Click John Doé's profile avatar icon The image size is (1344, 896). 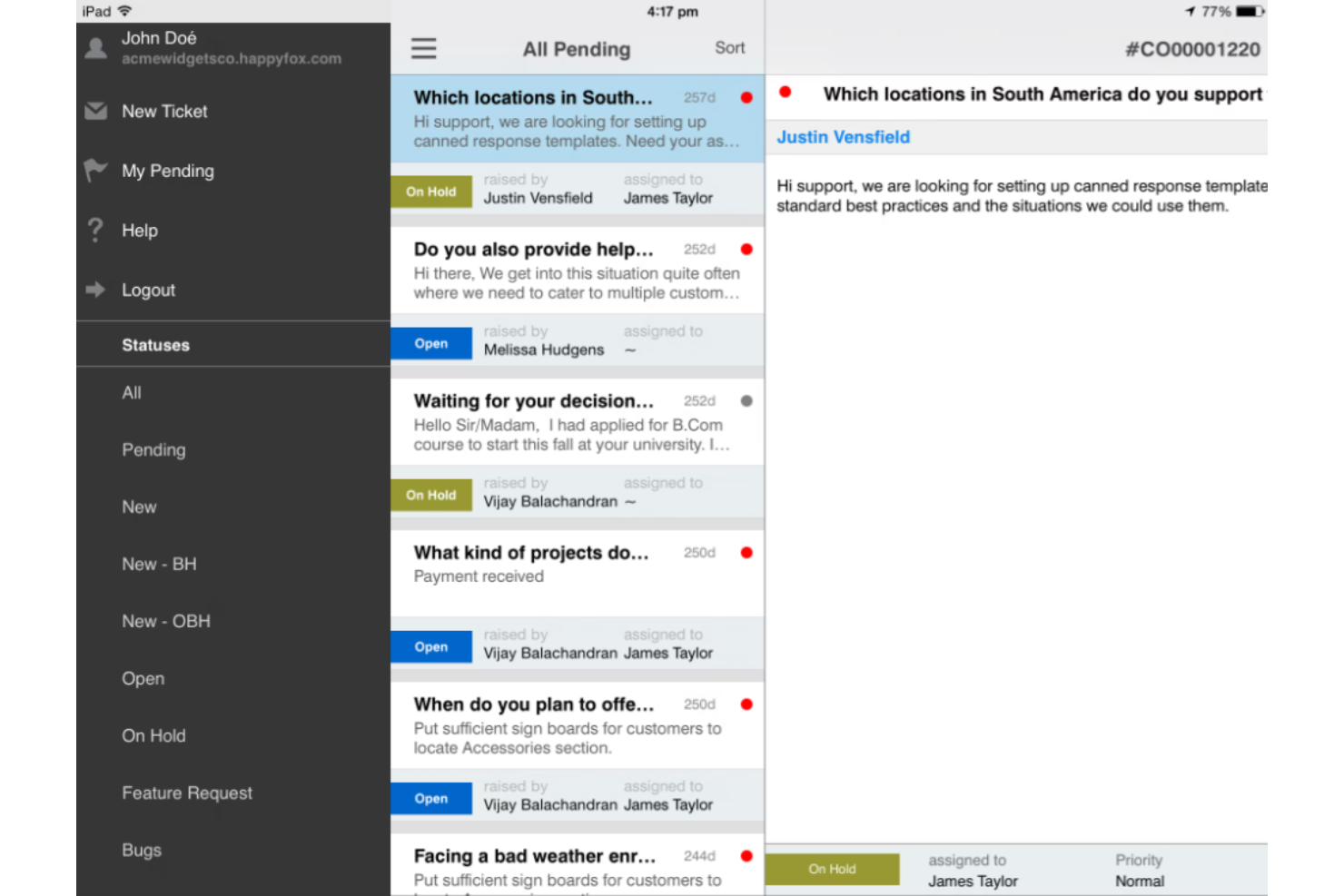pyautogui.click(x=96, y=47)
